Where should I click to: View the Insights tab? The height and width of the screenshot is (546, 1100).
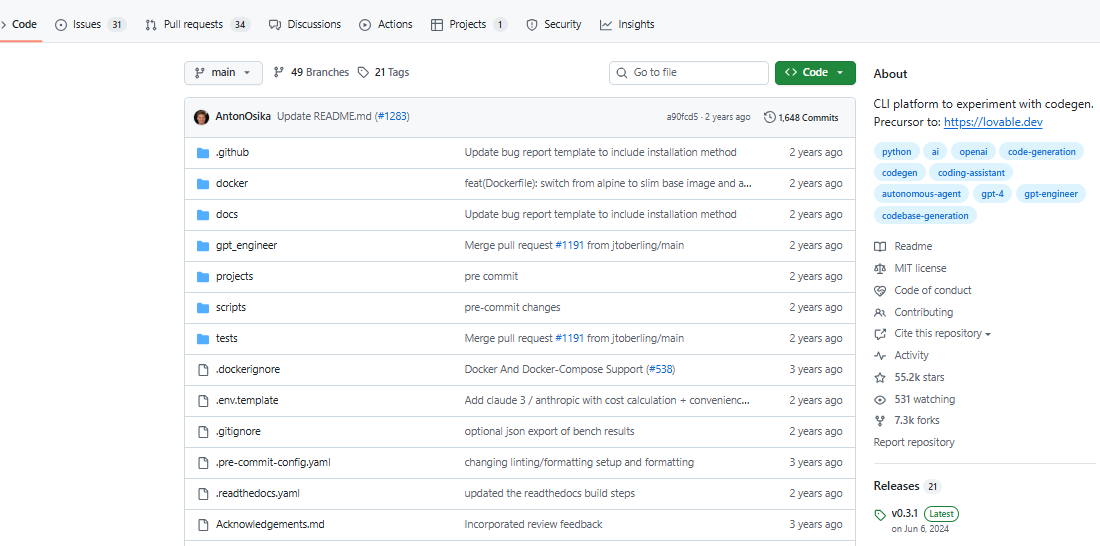627,25
